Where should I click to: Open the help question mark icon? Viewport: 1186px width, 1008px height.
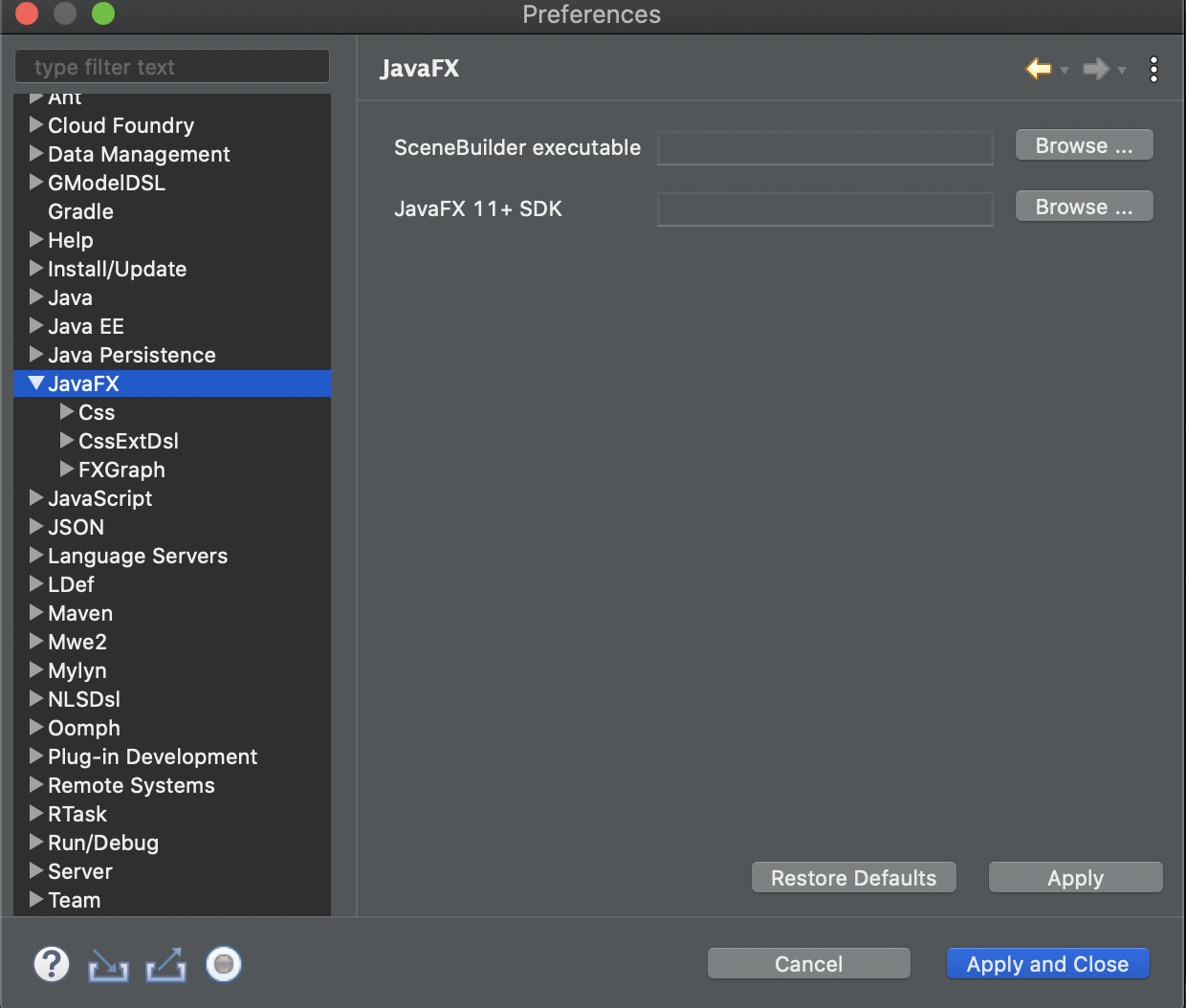[x=52, y=964]
